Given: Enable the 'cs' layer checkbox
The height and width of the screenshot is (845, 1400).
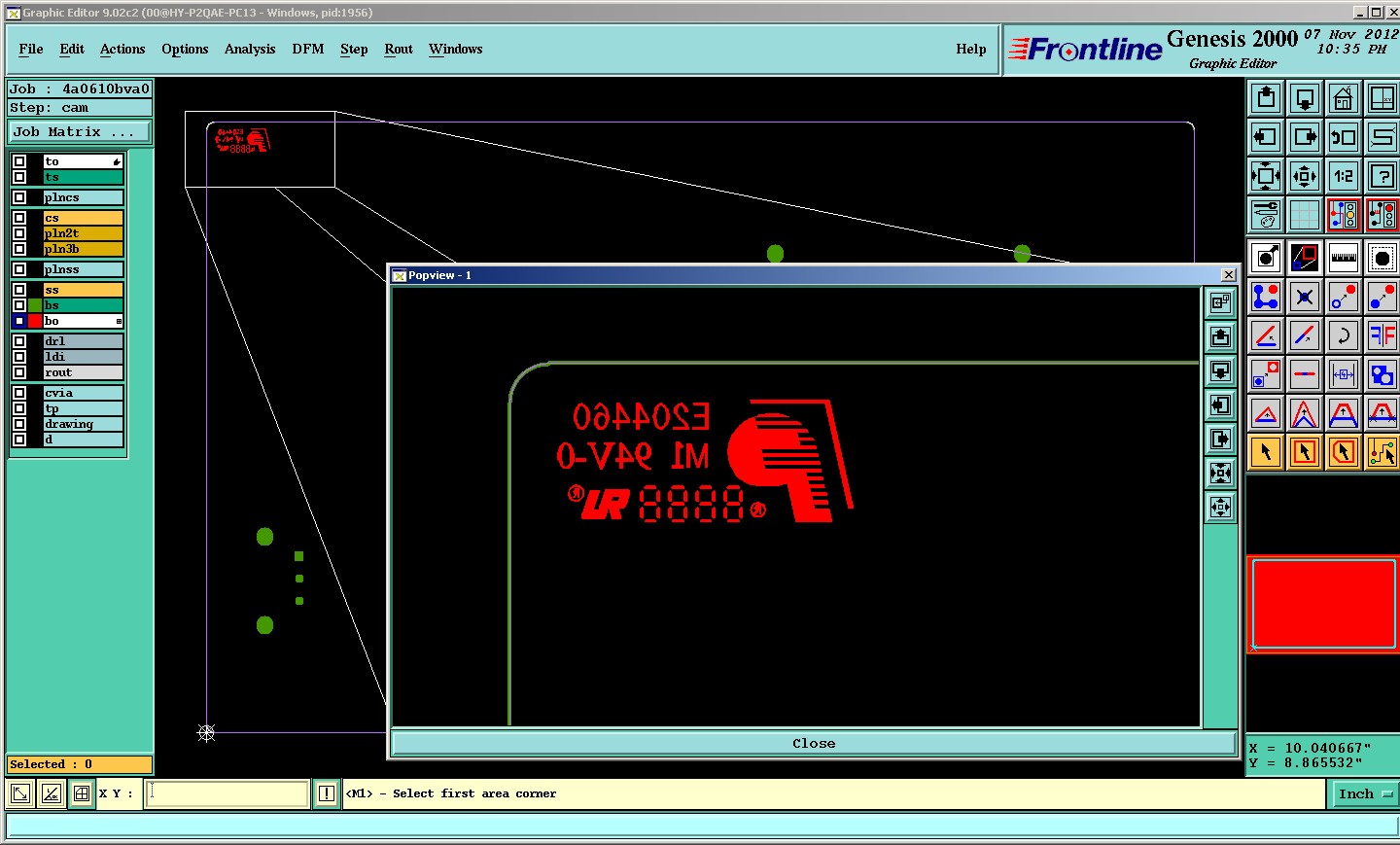Looking at the screenshot, I should (x=19, y=218).
